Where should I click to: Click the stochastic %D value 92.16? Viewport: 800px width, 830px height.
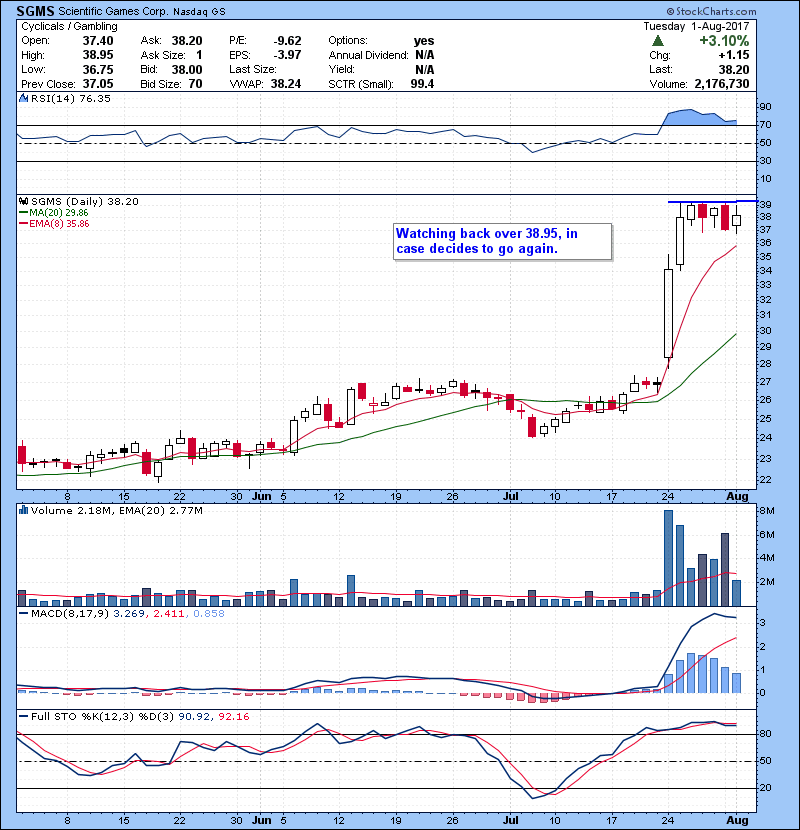(233, 717)
